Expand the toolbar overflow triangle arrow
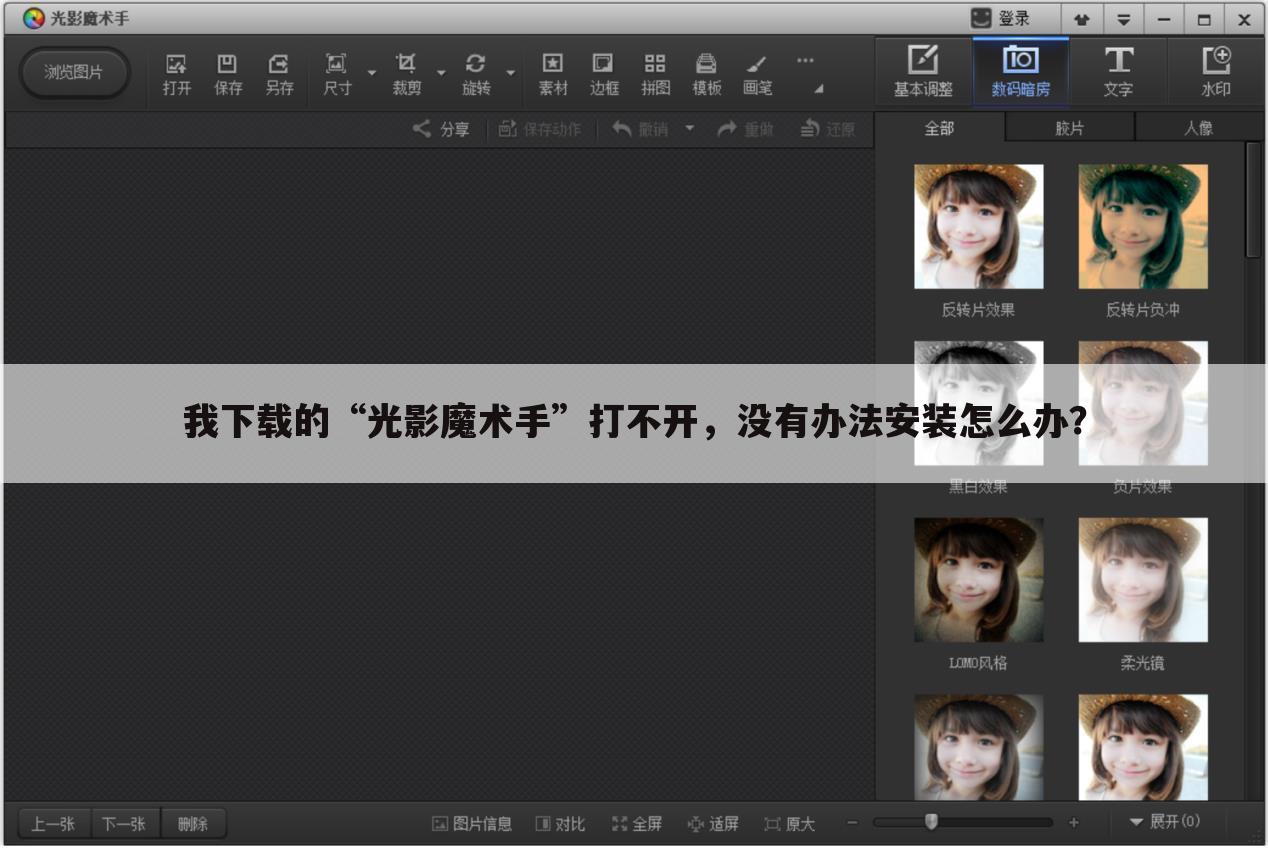The width and height of the screenshot is (1268, 848). tap(819, 89)
